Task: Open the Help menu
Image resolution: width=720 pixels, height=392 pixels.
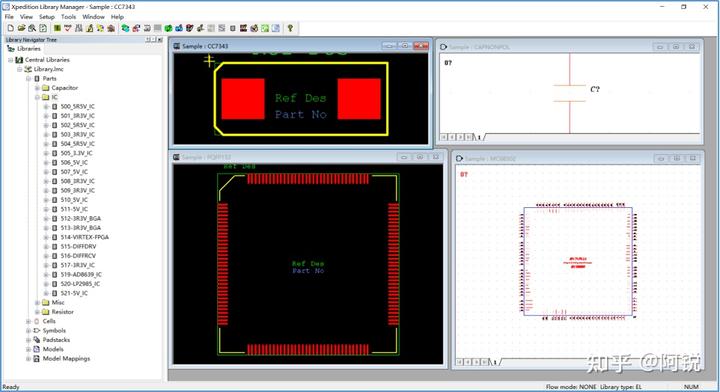Action: (117, 17)
